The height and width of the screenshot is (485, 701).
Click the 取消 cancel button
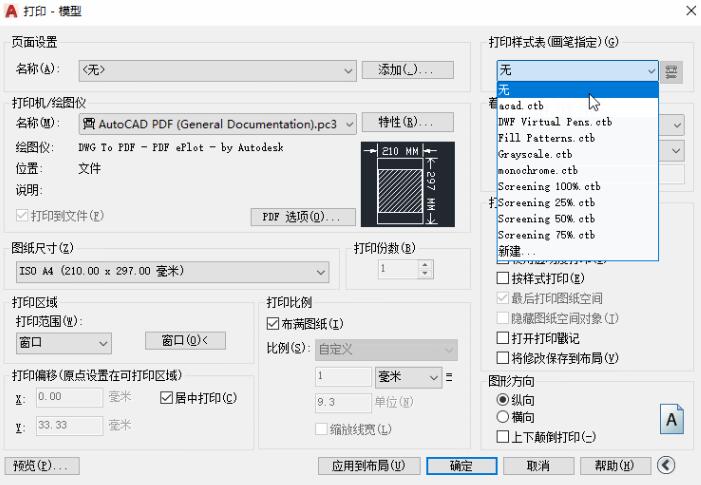pyautogui.click(x=538, y=466)
